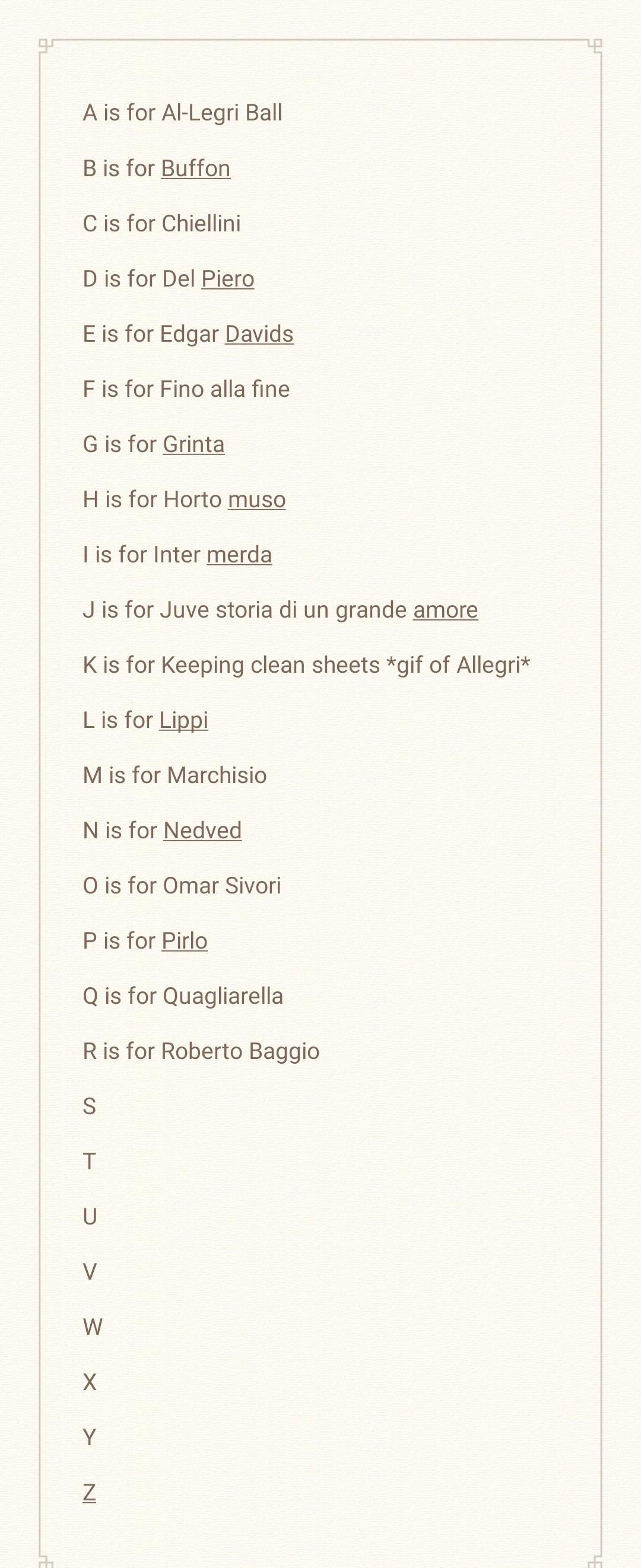The width and height of the screenshot is (641, 1568).
Task: Click the underlined word Grinta
Action: [x=193, y=444]
